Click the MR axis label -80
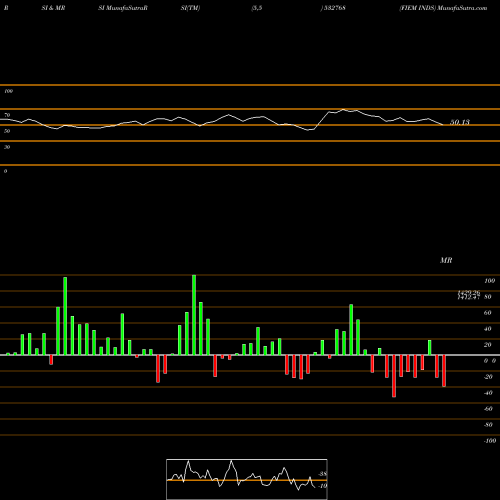 click(x=488, y=425)
